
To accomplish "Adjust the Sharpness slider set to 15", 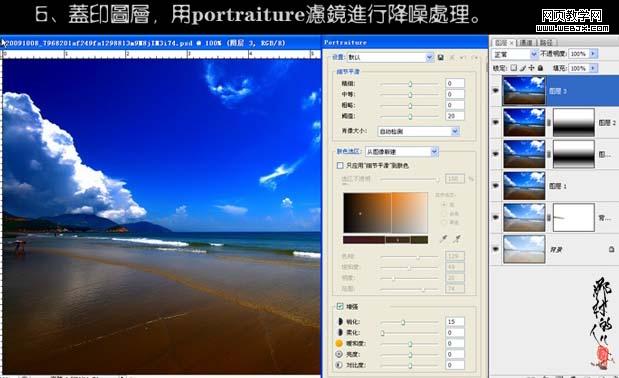I will 403,322.
